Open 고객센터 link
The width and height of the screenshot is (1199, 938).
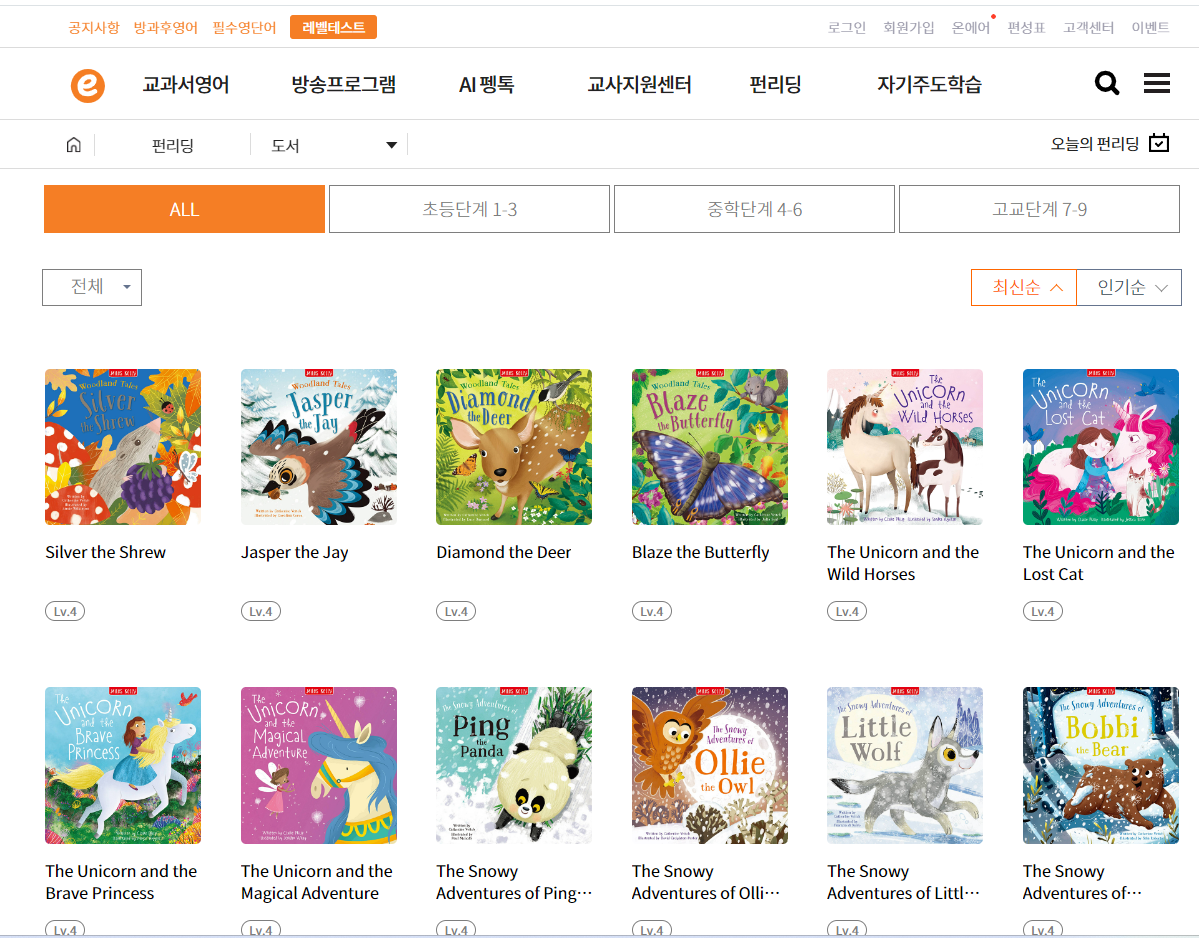click(1088, 28)
